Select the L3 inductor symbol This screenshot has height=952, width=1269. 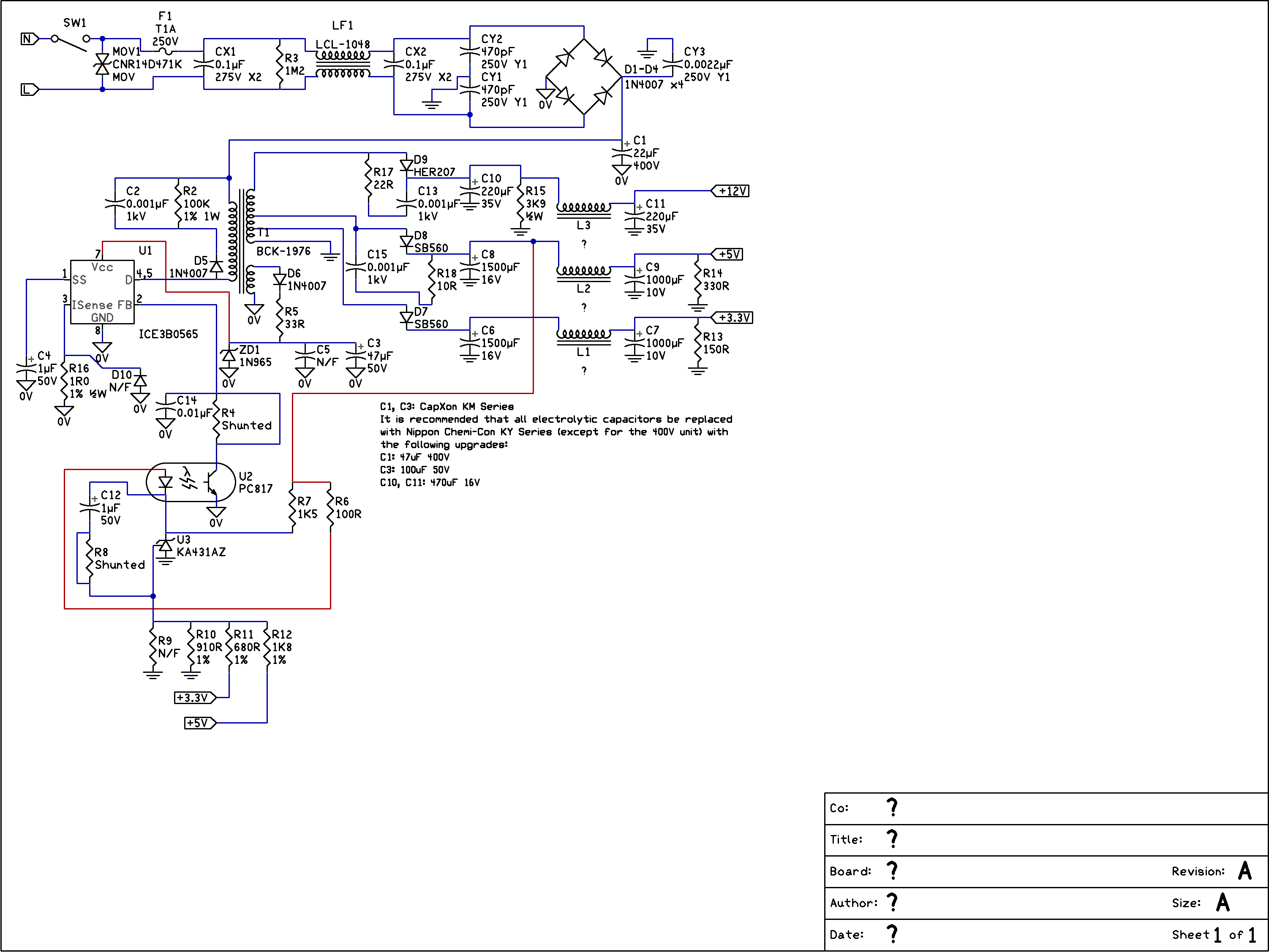click(x=584, y=210)
